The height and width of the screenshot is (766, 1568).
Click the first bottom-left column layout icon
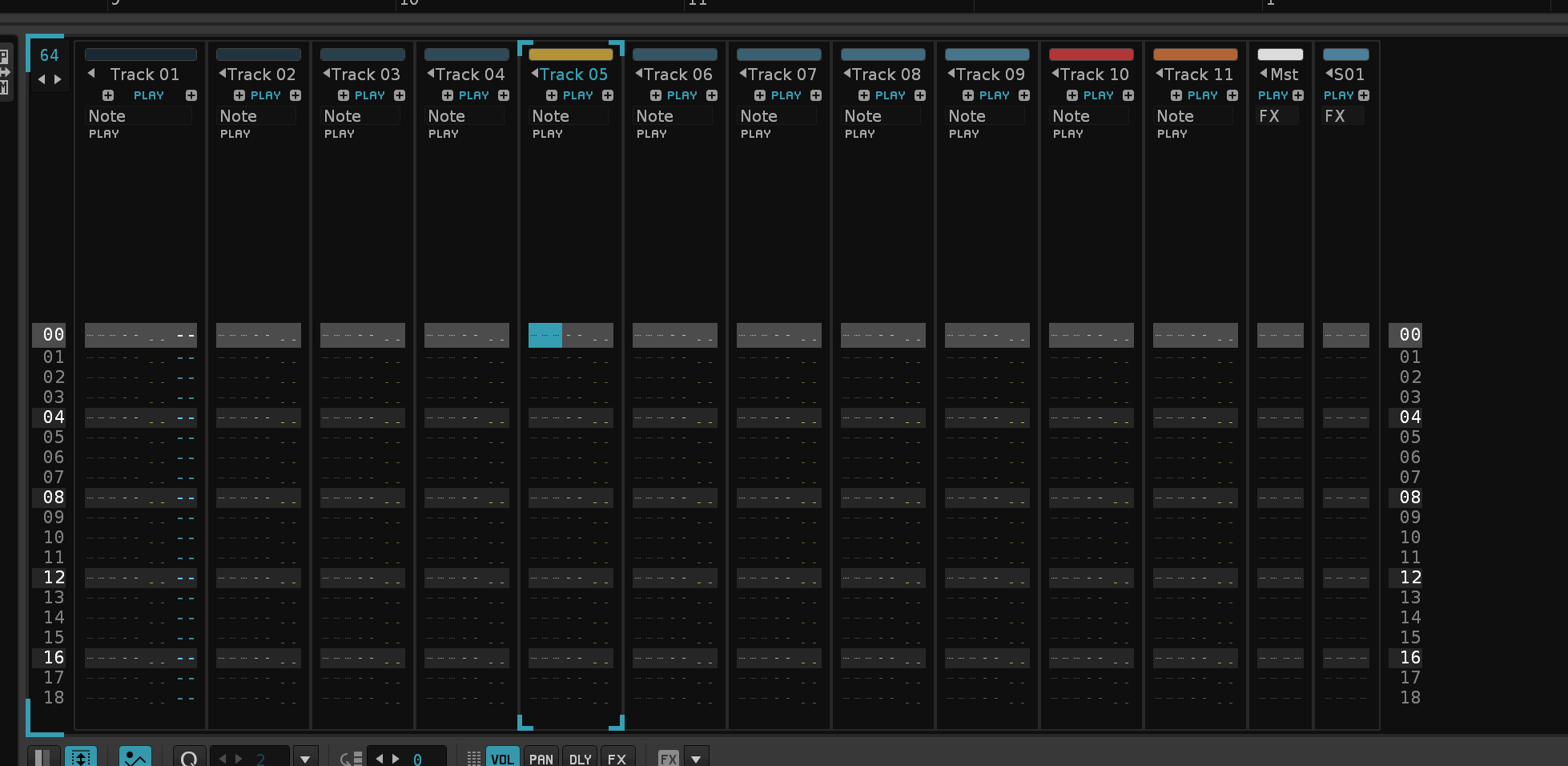43,757
